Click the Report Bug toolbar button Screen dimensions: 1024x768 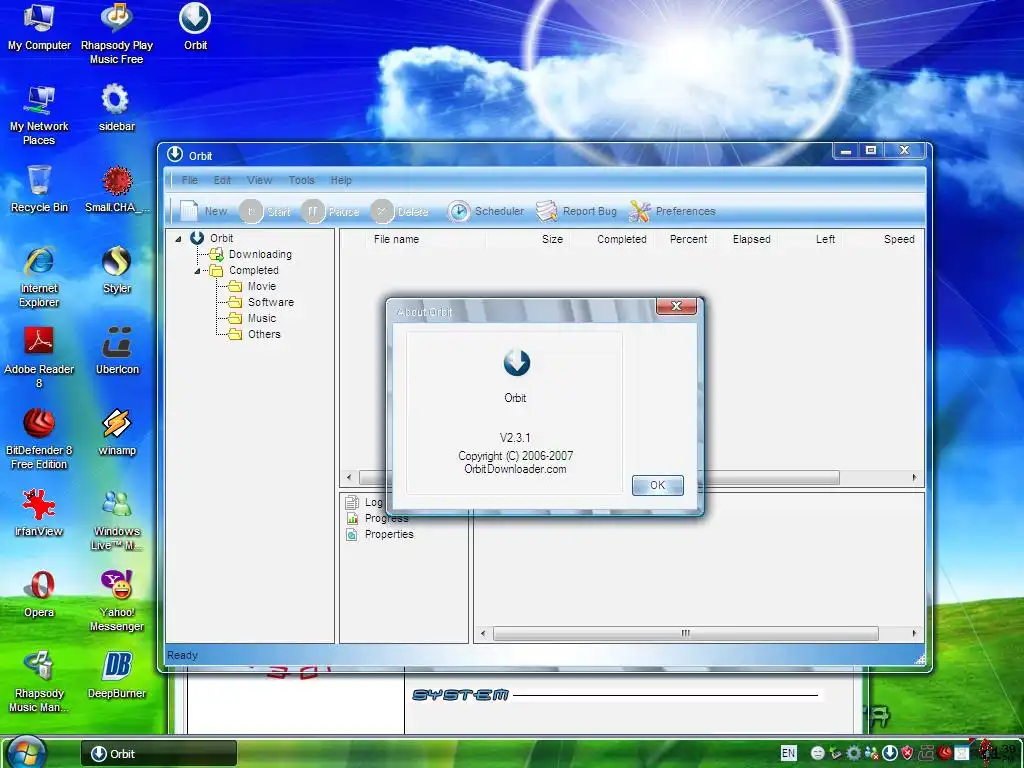(576, 211)
